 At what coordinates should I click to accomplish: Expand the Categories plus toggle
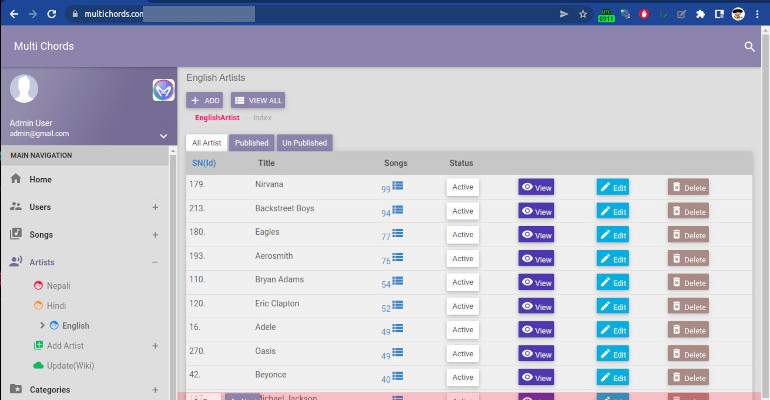click(x=155, y=390)
